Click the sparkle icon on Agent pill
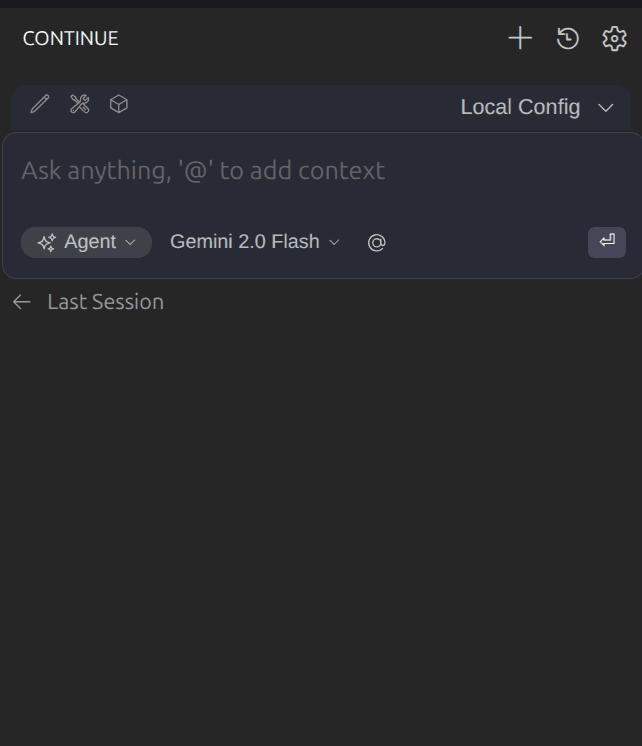642x746 pixels. tap(46, 243)
